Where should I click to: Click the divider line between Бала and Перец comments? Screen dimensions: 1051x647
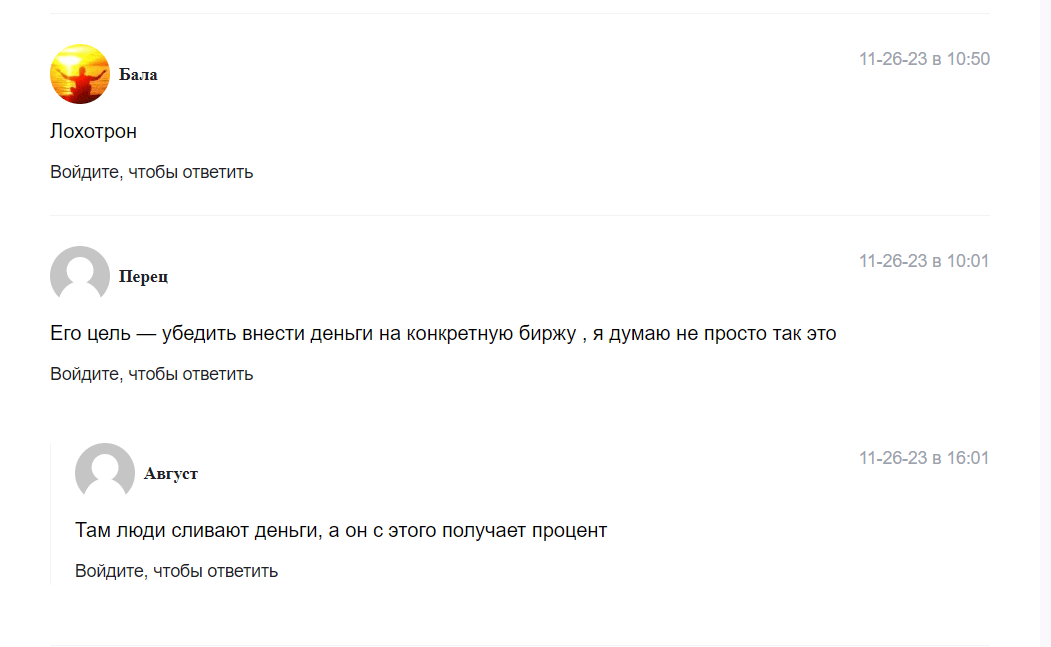click(520, 215)
